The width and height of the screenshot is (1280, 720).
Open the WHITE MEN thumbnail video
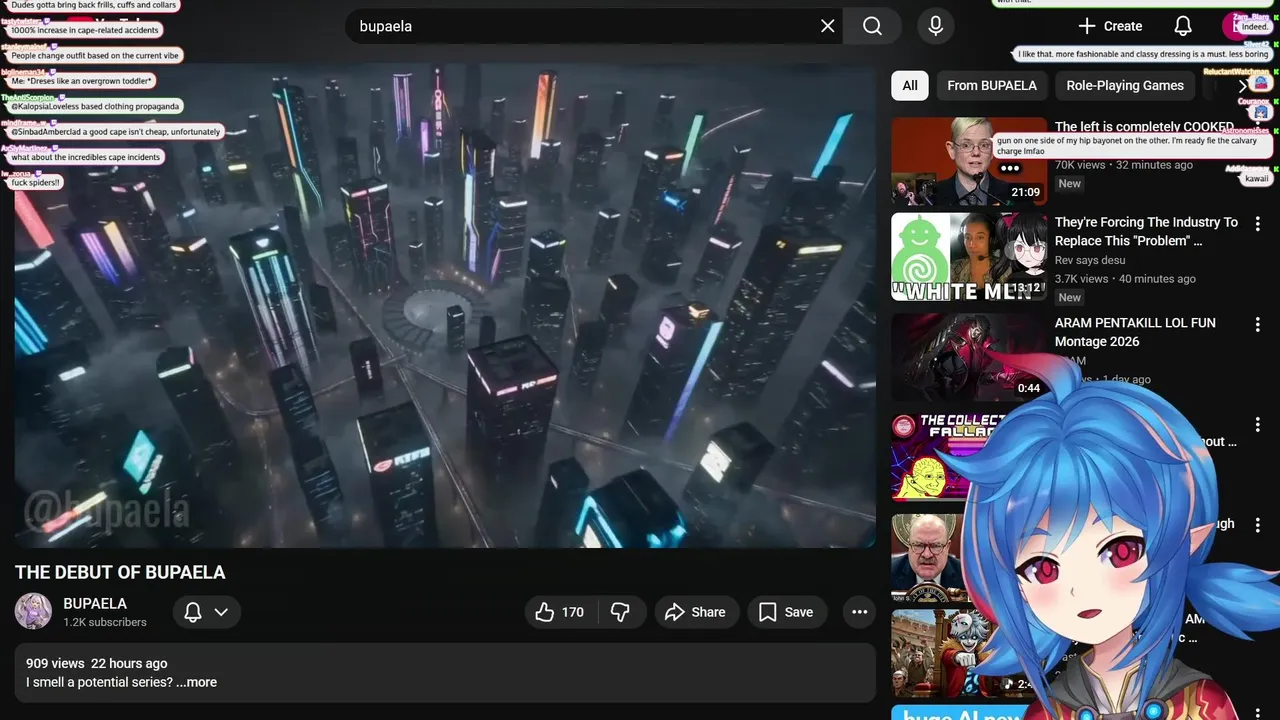pyautogui.click(x=969, y=257)
